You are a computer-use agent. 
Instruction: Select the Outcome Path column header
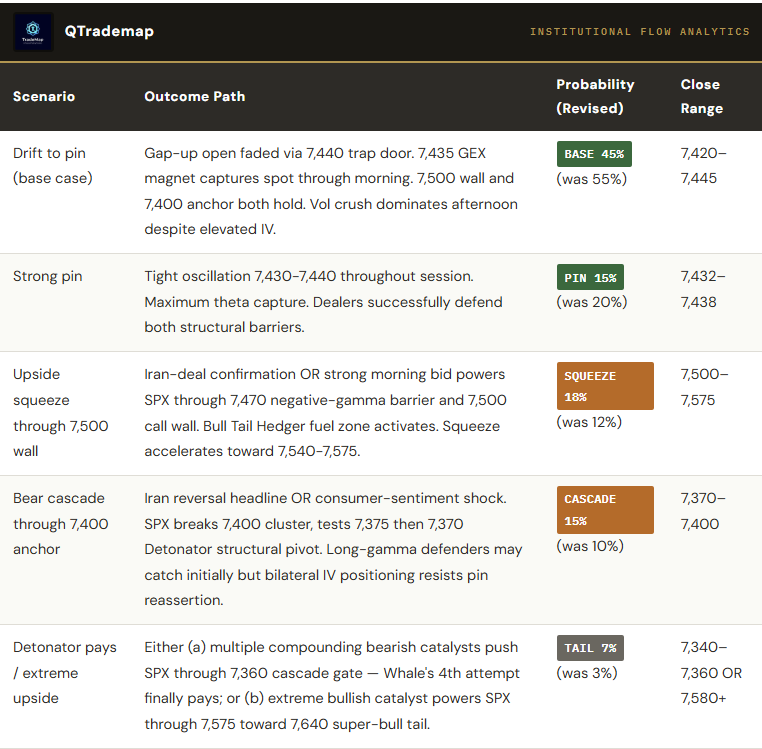194,96
